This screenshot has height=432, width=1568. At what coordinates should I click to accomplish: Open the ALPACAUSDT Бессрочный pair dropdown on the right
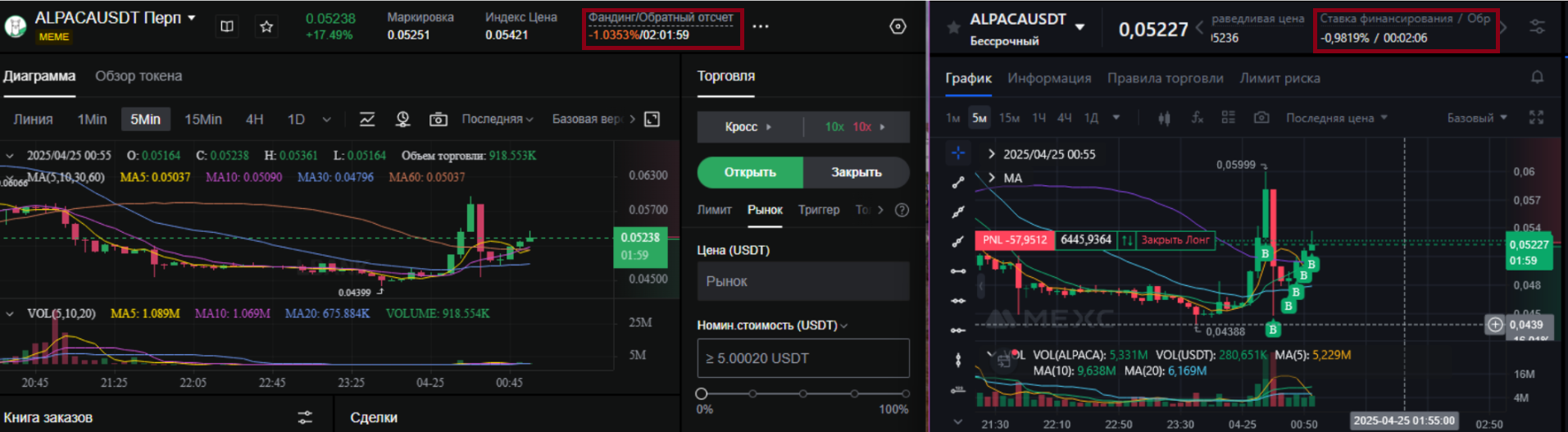(x=1079, y=27)
